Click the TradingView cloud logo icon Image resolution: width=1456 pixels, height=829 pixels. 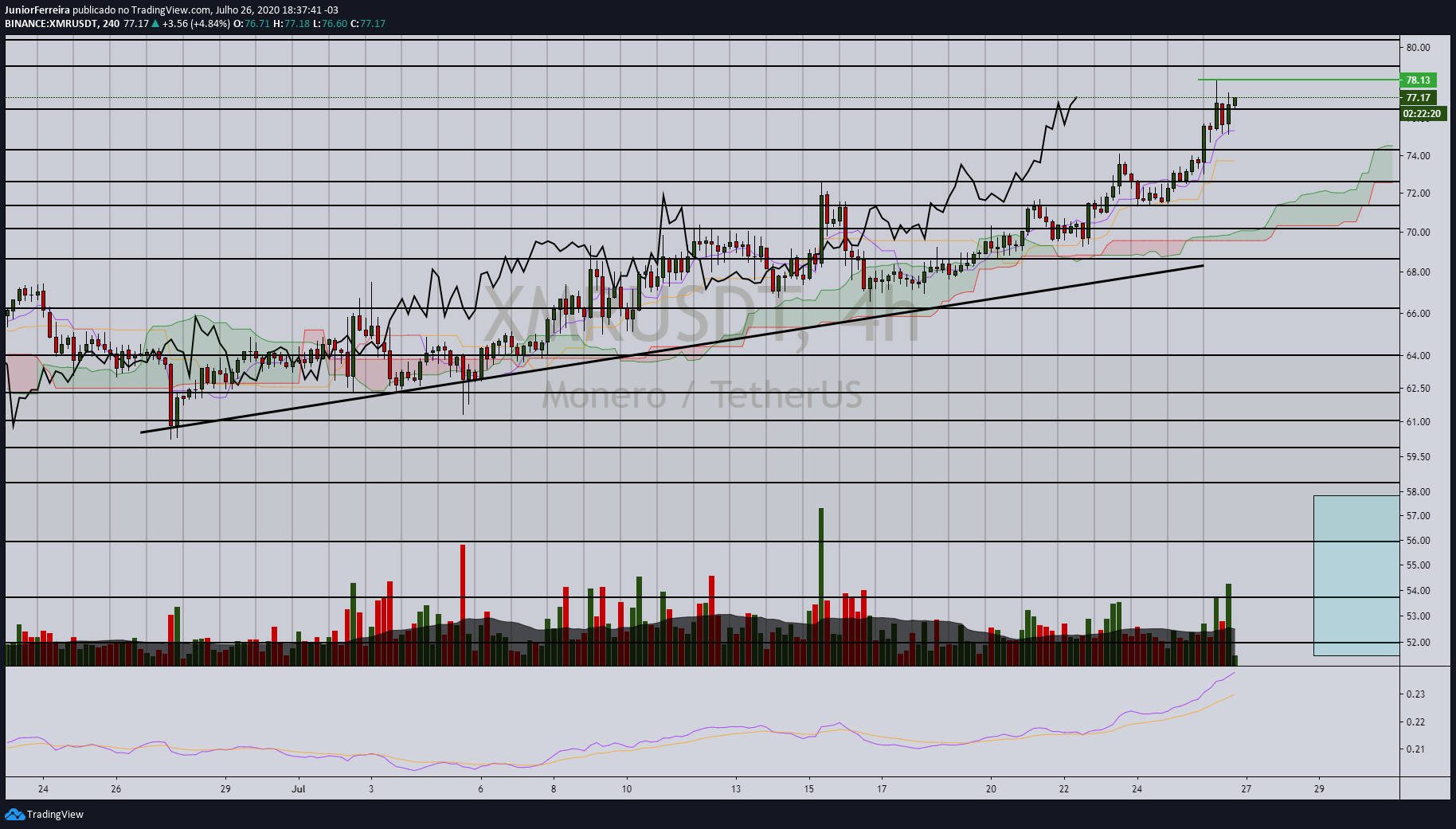pyautogui.click(x=14, y=814)
